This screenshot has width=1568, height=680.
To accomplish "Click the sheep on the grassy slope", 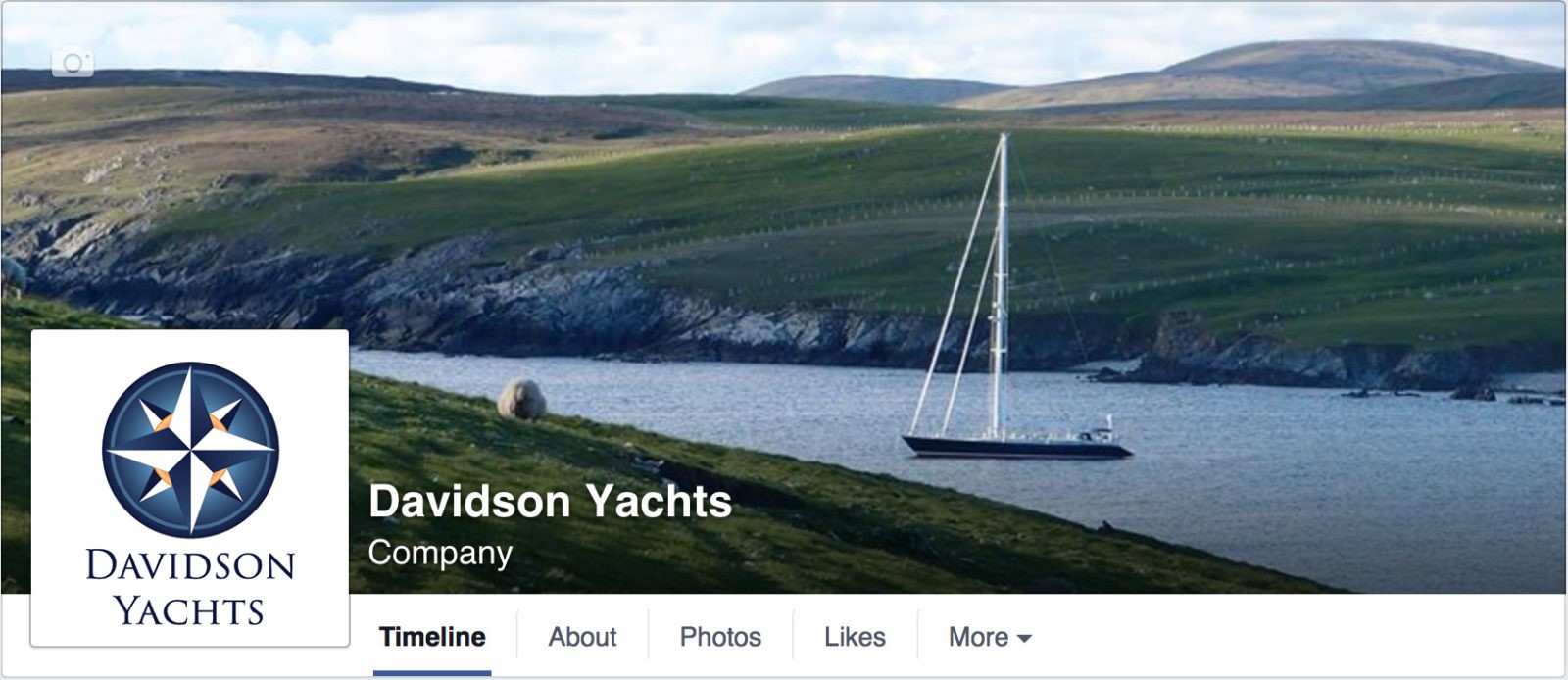I will (521, 400).
